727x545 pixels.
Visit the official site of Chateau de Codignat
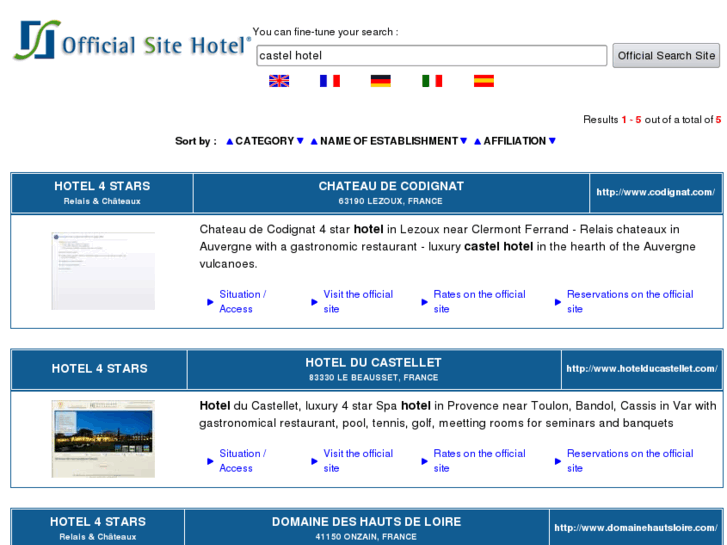[x=358, y=301]
